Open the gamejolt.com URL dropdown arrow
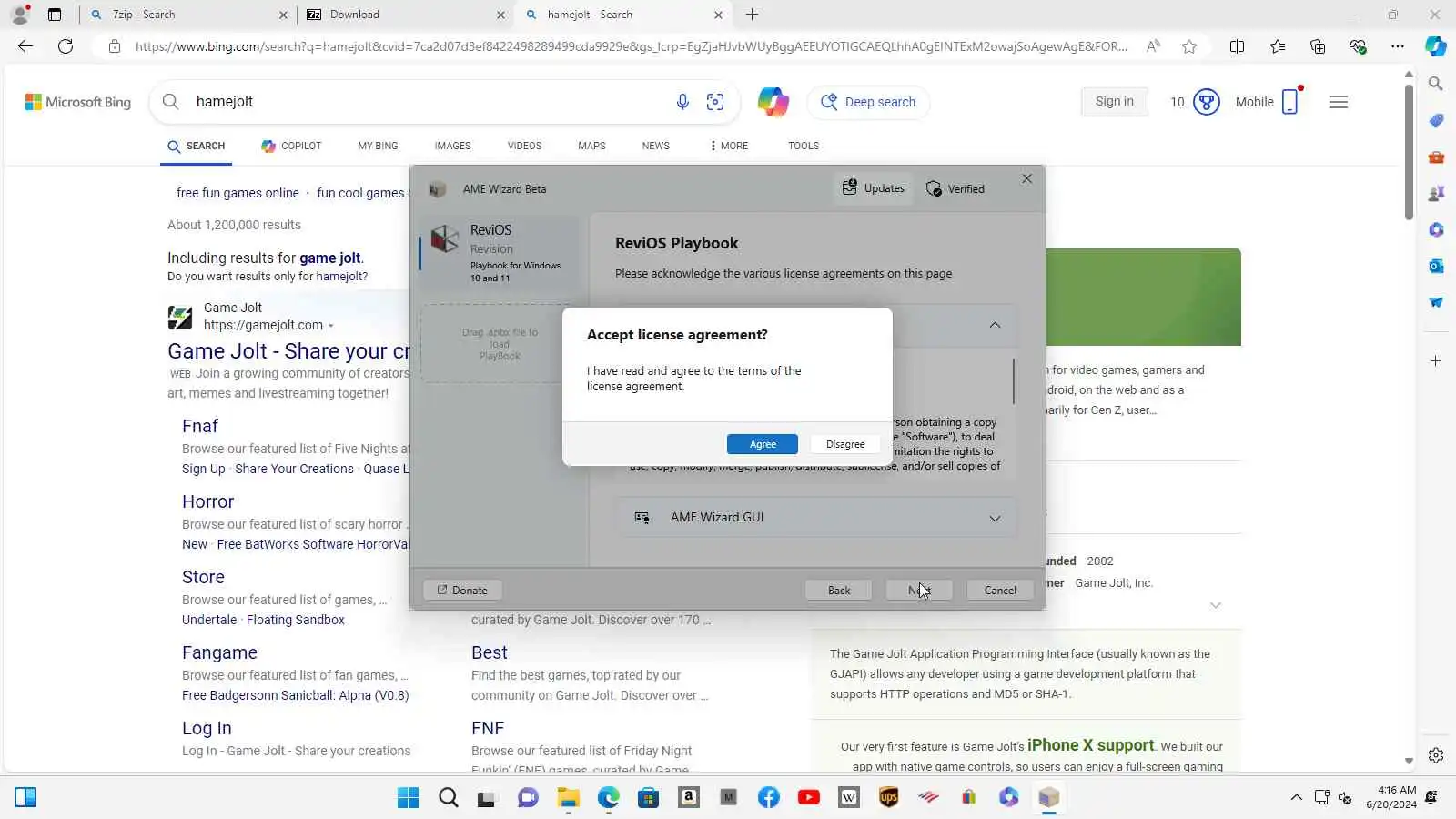The width and height of the screenshot is (1456, 819). point(331,326)
